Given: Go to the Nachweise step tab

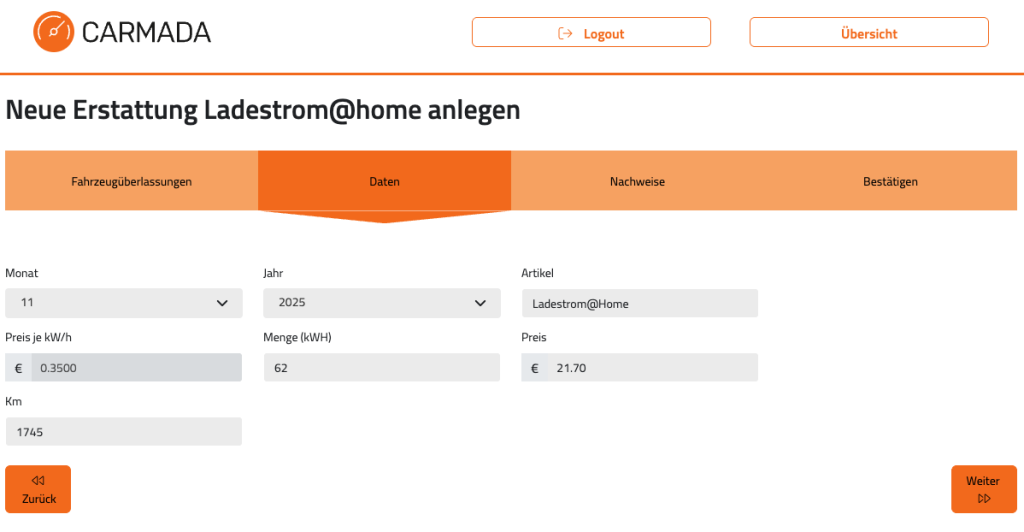Looking at the screenshot, I should 637,182.
